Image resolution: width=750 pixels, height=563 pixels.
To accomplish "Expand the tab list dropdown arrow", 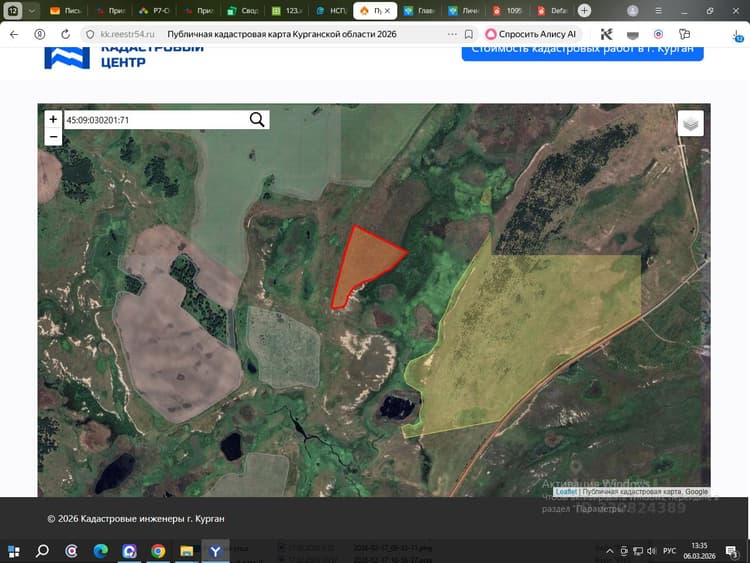I will point(32,11).
